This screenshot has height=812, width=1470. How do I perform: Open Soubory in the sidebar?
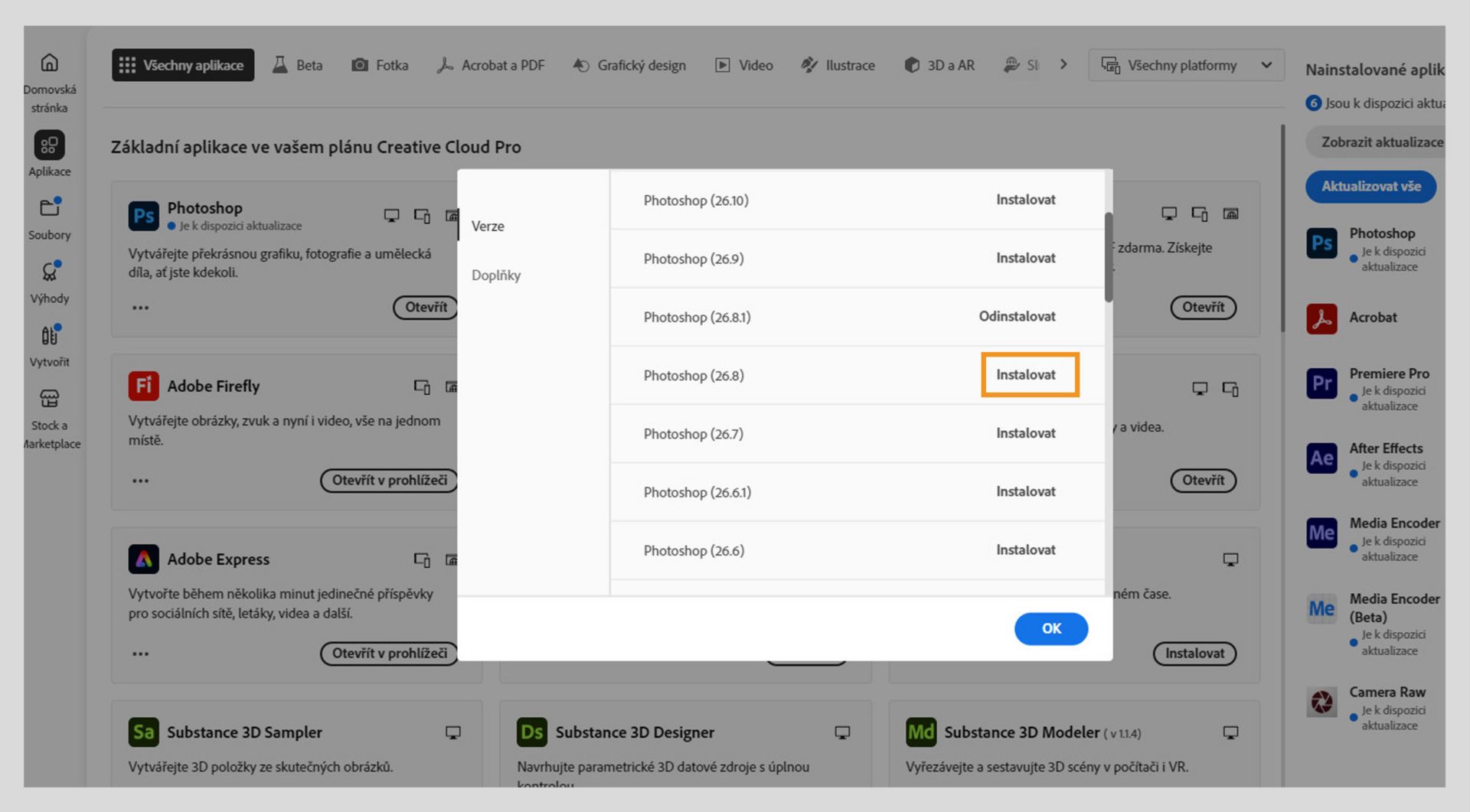[x=50, y=207]
